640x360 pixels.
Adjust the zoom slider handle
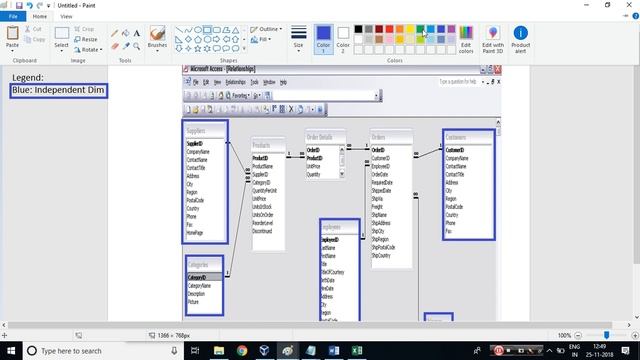[x=607, y=335]
